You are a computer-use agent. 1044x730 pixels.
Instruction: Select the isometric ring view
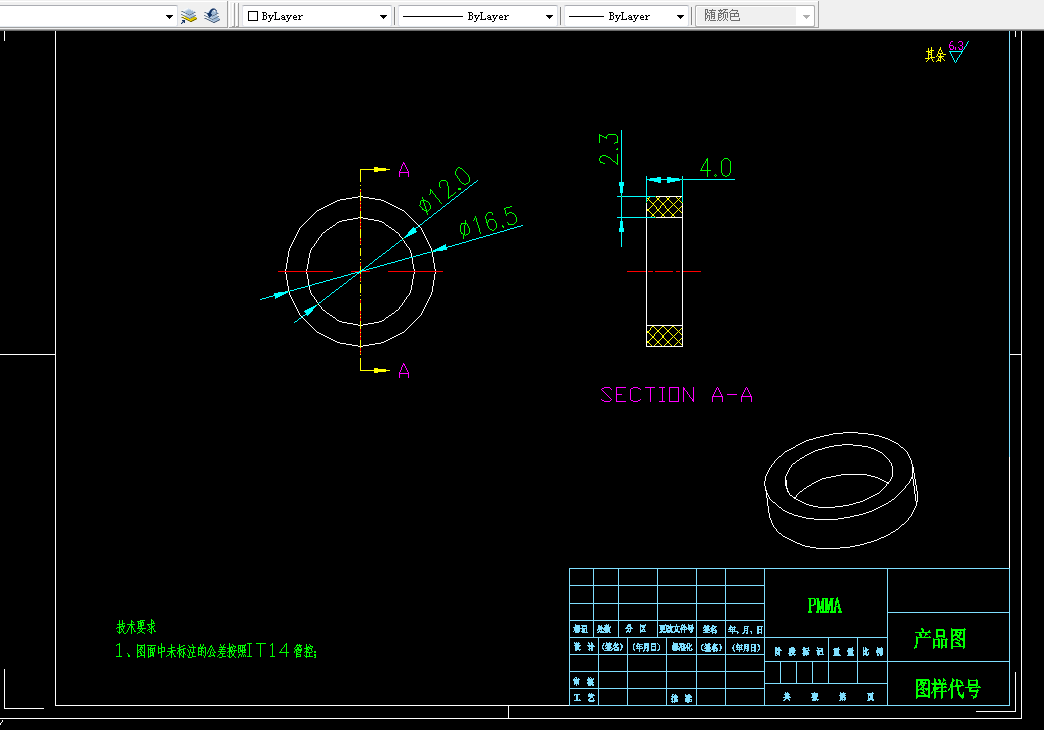[841, 490]
